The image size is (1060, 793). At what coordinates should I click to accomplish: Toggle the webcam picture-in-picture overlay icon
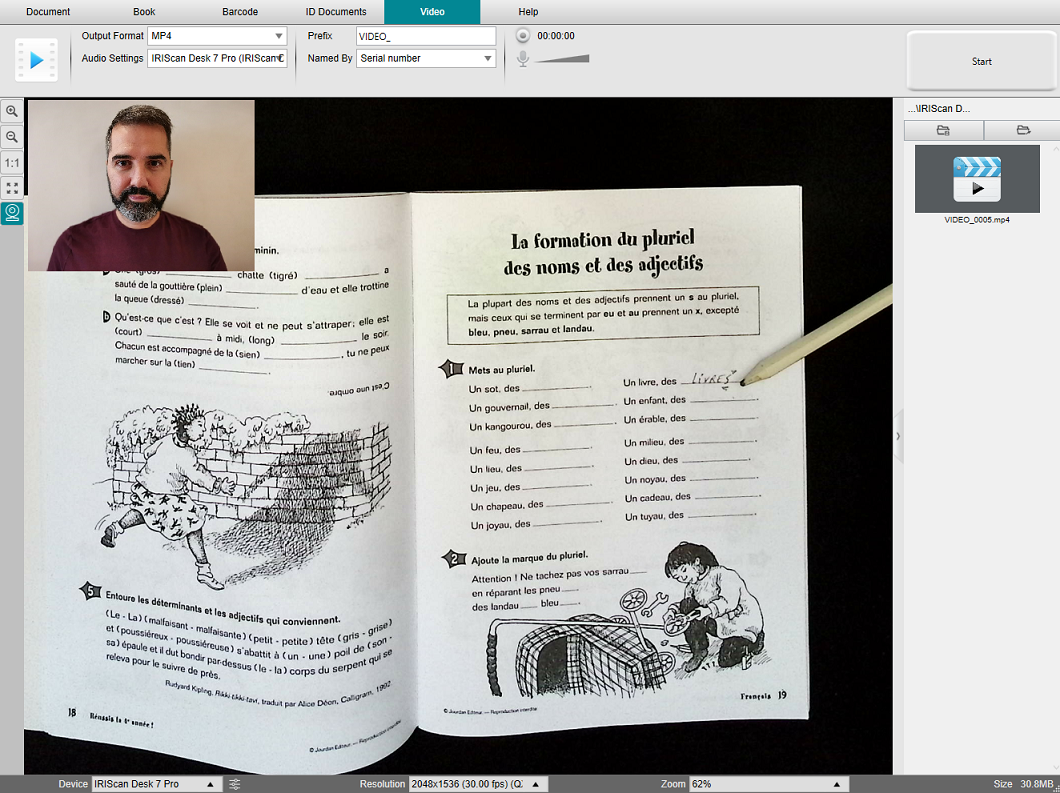12,213
